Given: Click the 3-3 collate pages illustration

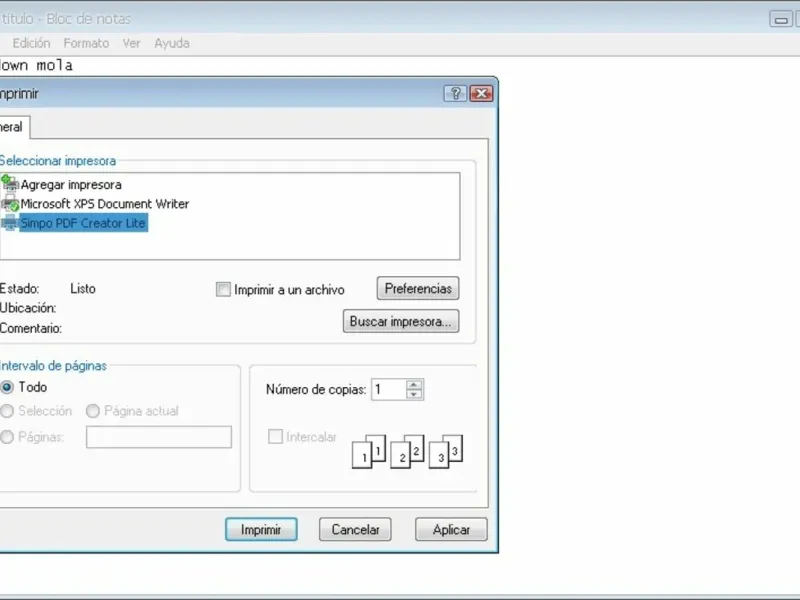Looking at the screenshot, I should coord(445,451).
